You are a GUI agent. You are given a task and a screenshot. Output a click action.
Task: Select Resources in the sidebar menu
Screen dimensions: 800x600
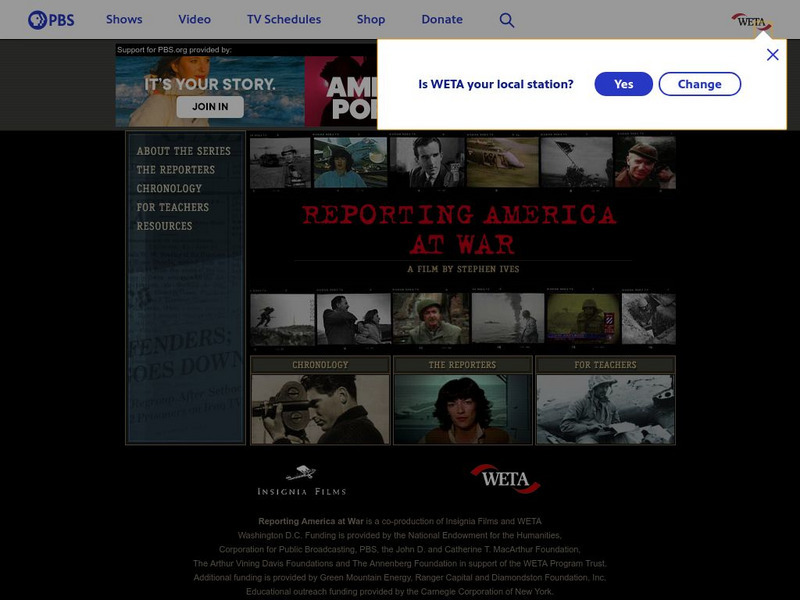(x=164, y=226)
